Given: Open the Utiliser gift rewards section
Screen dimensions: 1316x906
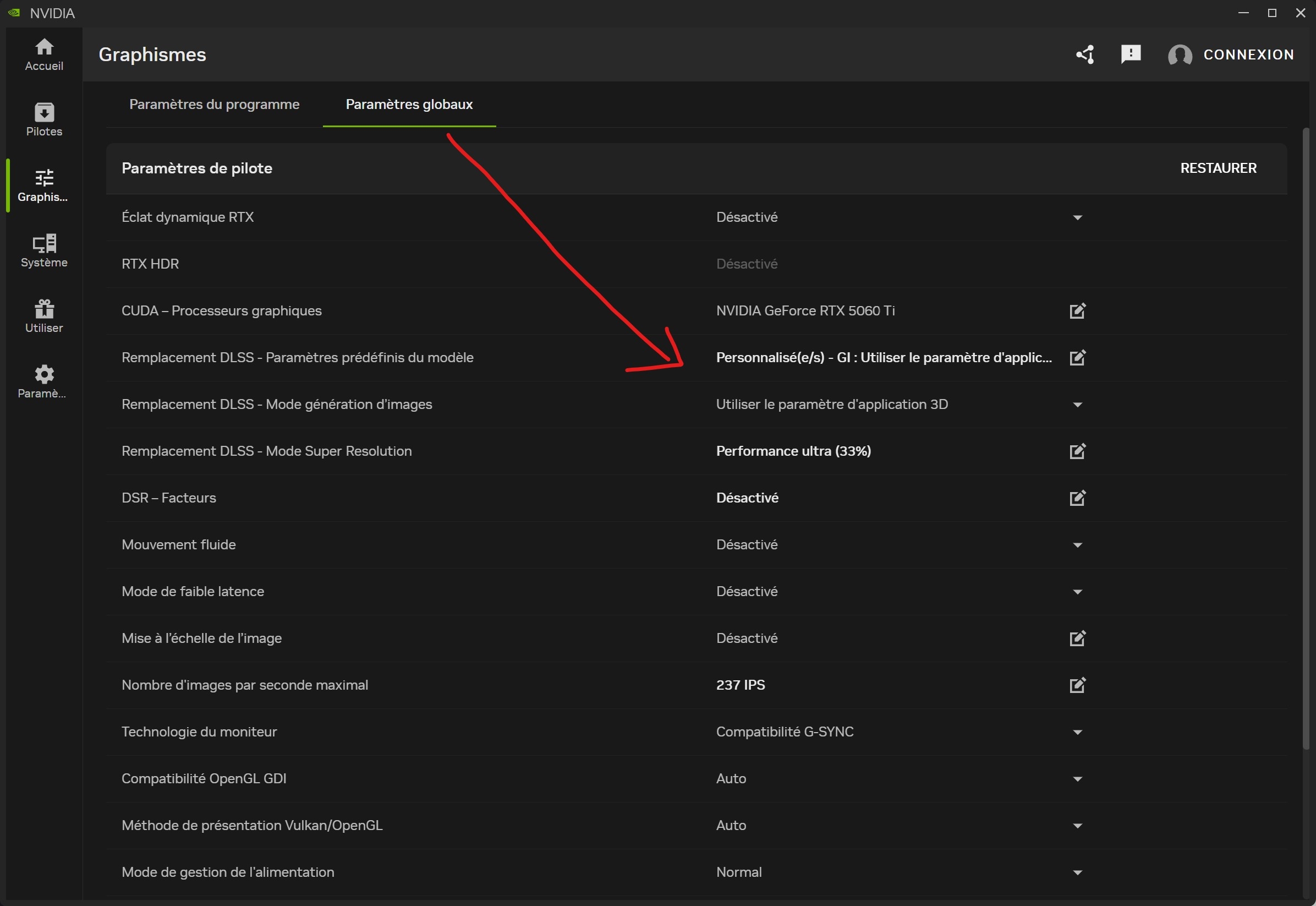Looking at the screenshot, I should [44, 316].
